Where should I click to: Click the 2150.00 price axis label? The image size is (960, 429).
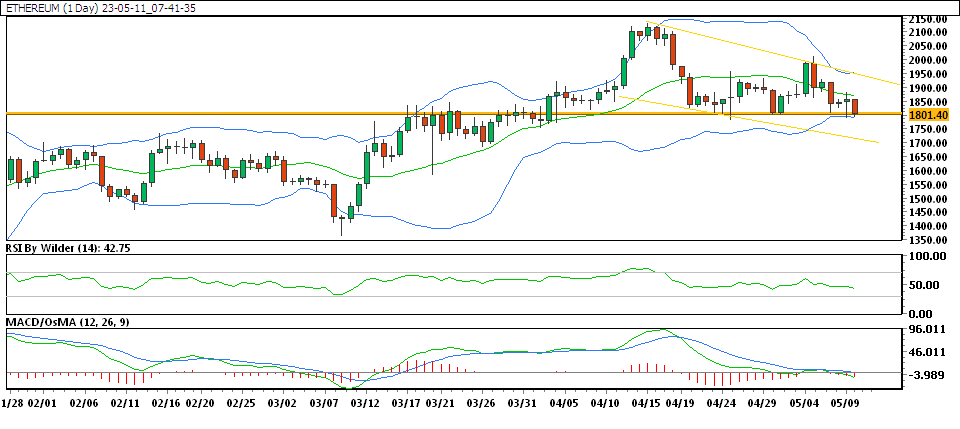coord(929,18)
